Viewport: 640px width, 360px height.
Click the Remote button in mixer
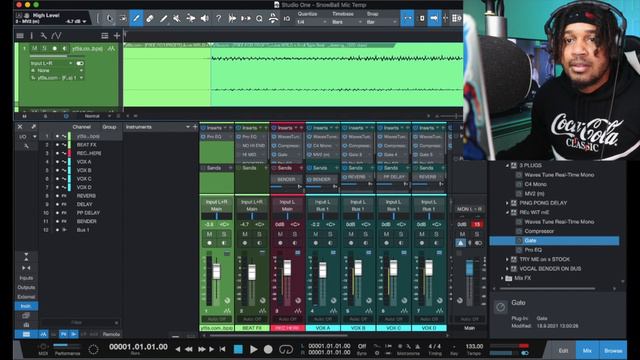tap(111, 334)
